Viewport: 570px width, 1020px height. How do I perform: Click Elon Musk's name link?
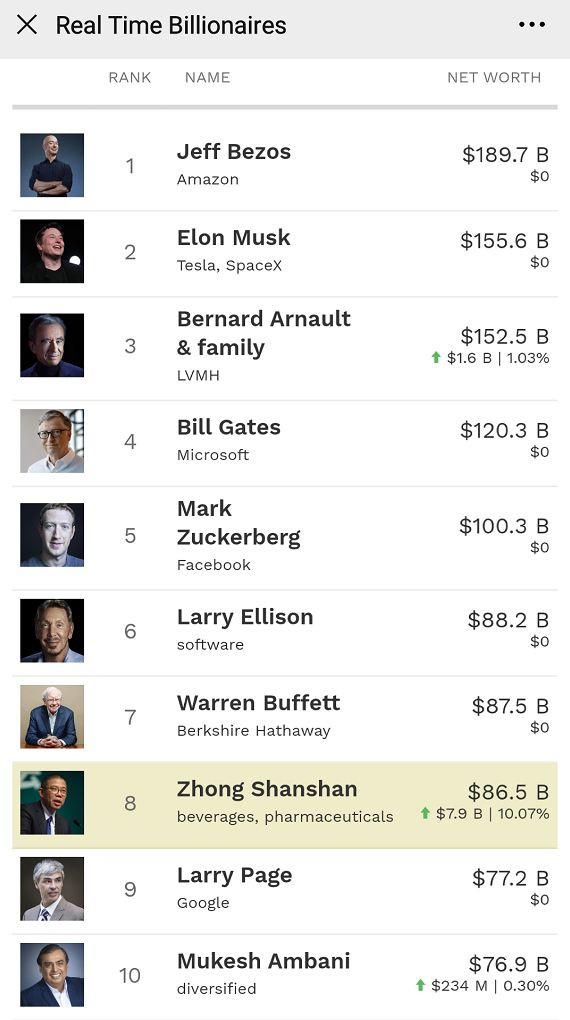pos(234,237)
